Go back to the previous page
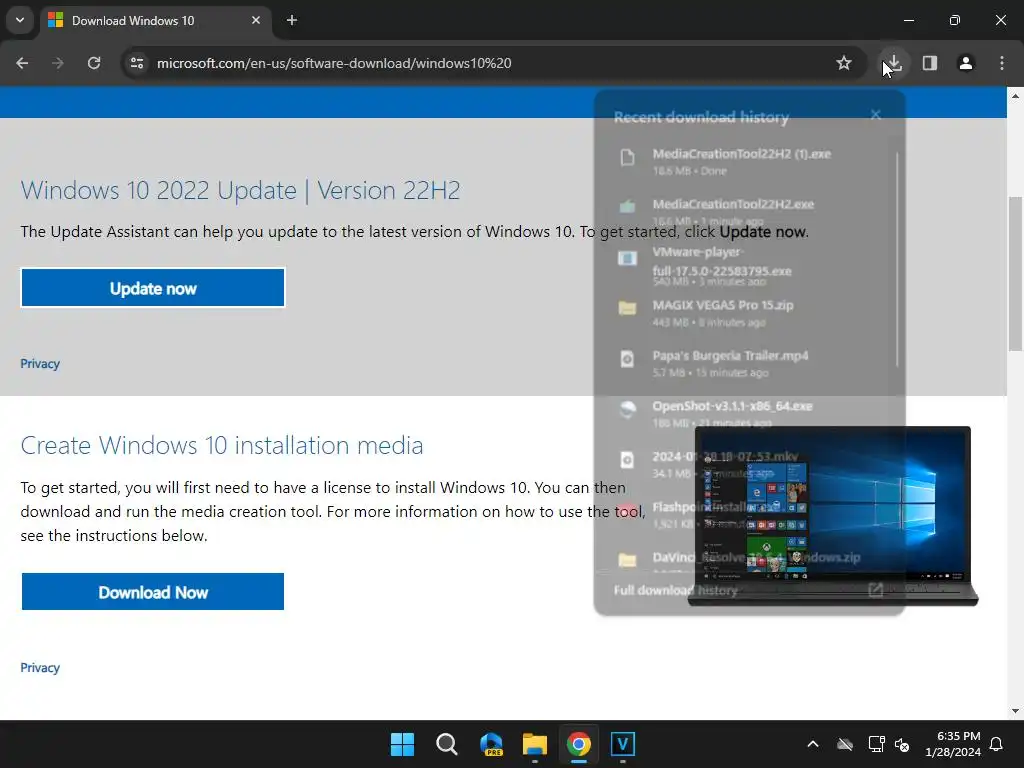Screen dimensions: 1024x768 pos(22,63)
